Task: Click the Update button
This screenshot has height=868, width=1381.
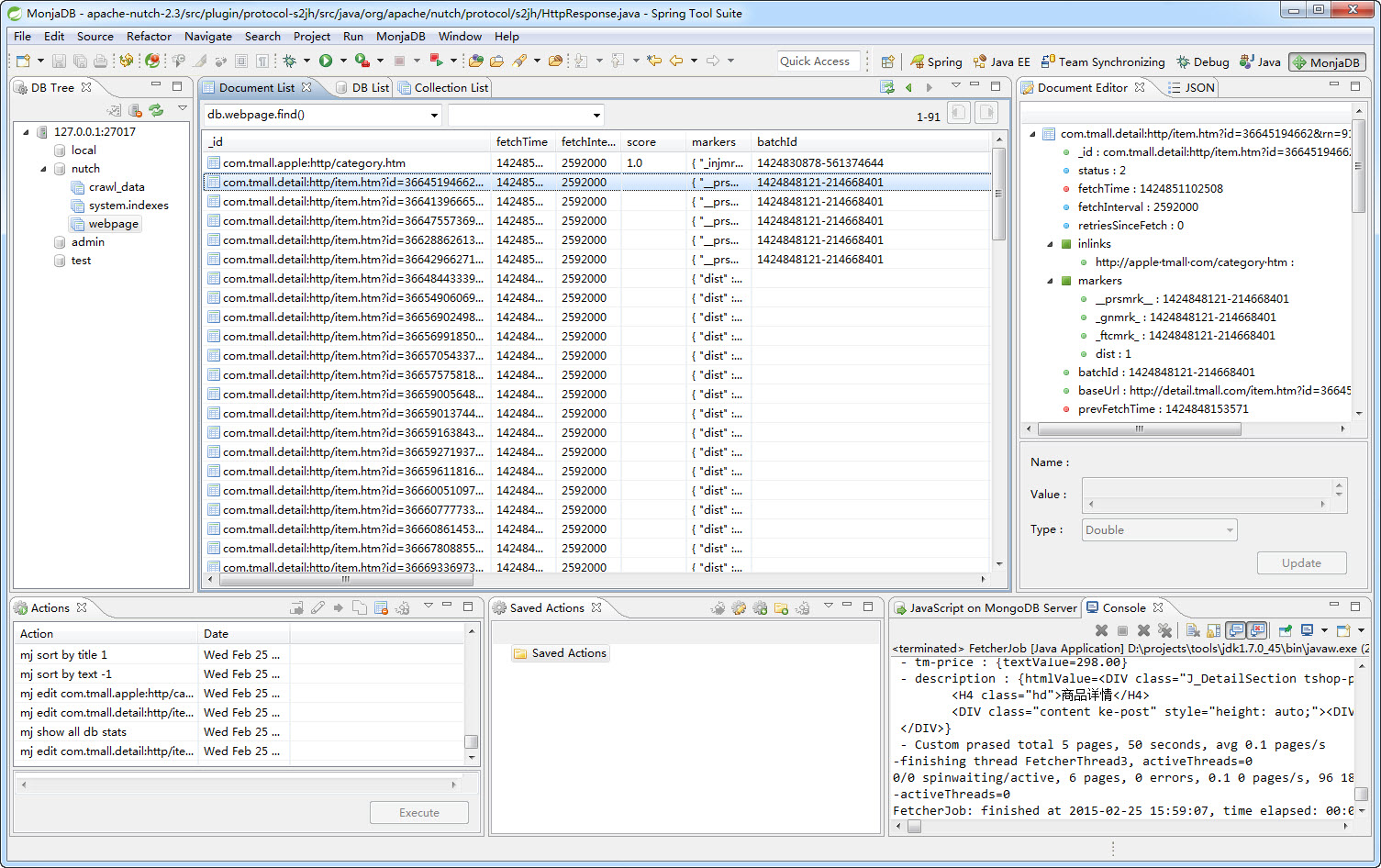Action: point(1301,563)
